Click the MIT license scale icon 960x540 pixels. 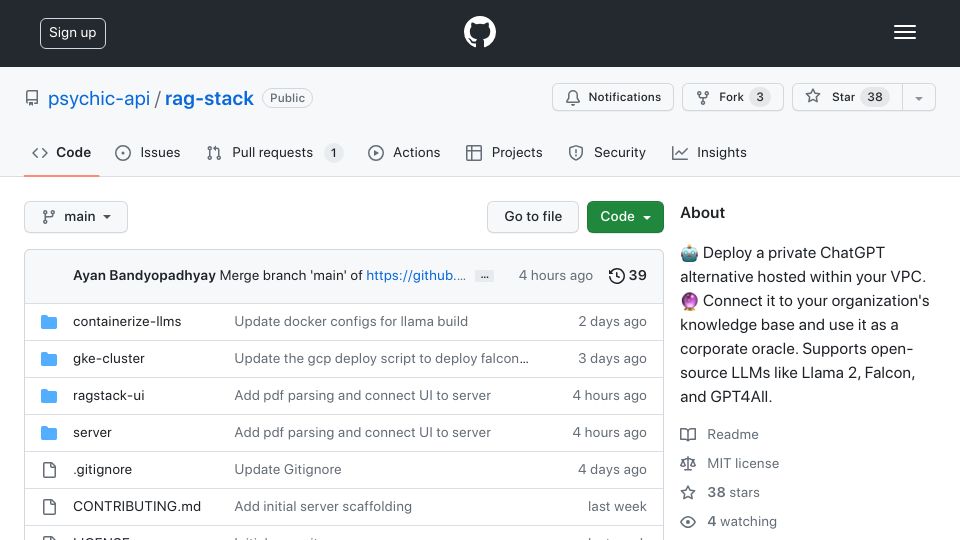pyautogui.click(x=688, y=463)
